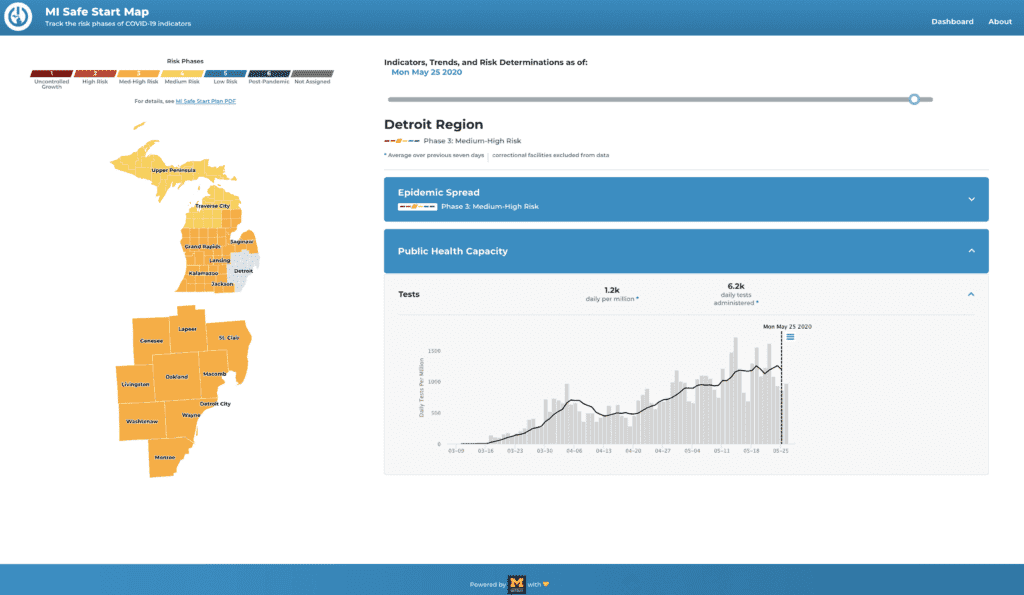This screenshot has width=1024, height=595.
Task: Open the MI Safe Start Plan PDF link
Action: click(206, 101)
